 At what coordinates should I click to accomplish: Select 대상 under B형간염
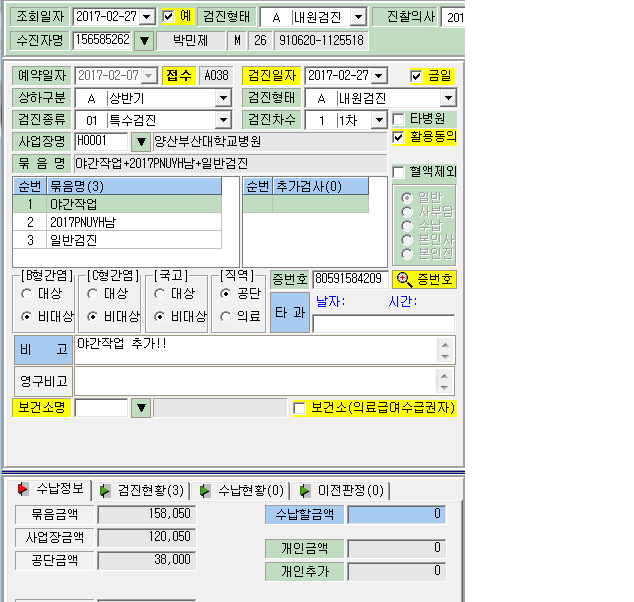26,294
